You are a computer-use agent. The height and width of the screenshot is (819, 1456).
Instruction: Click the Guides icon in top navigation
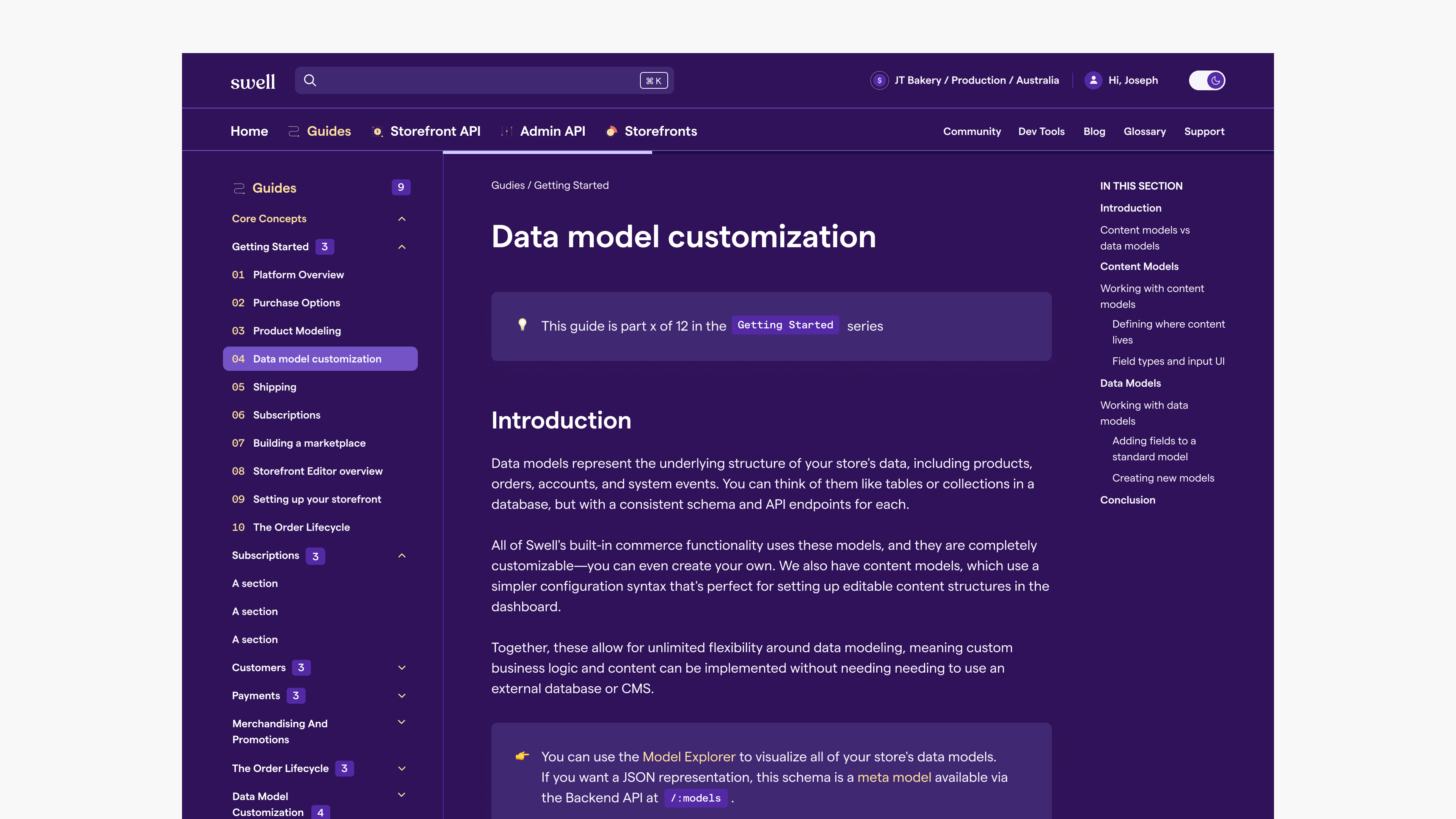293,131
